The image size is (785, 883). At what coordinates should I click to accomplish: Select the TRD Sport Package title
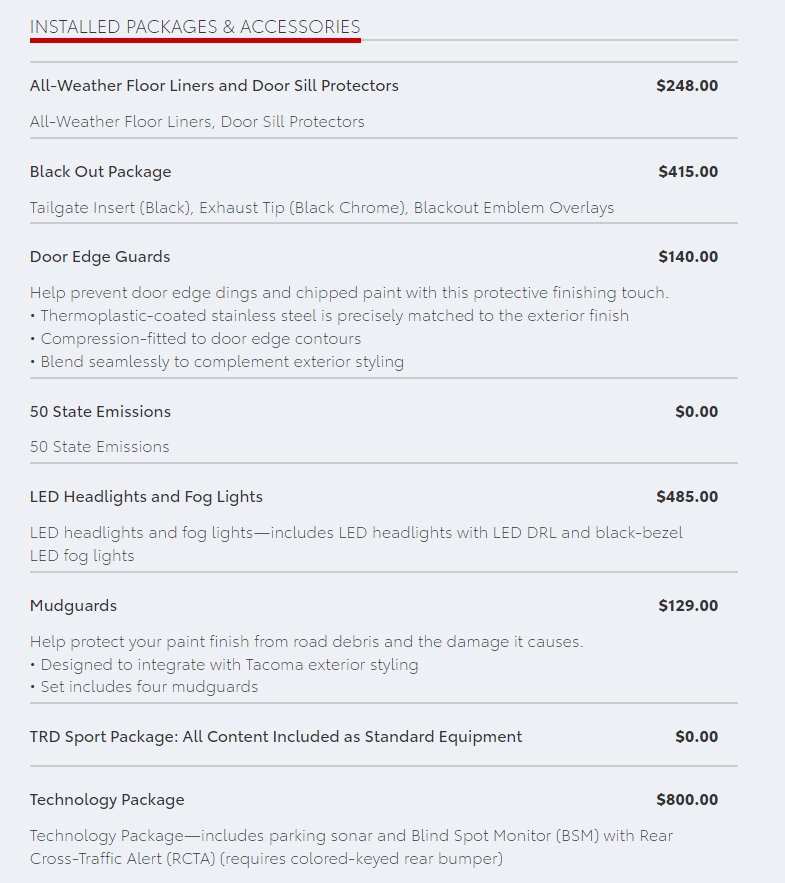click(276, 737)
